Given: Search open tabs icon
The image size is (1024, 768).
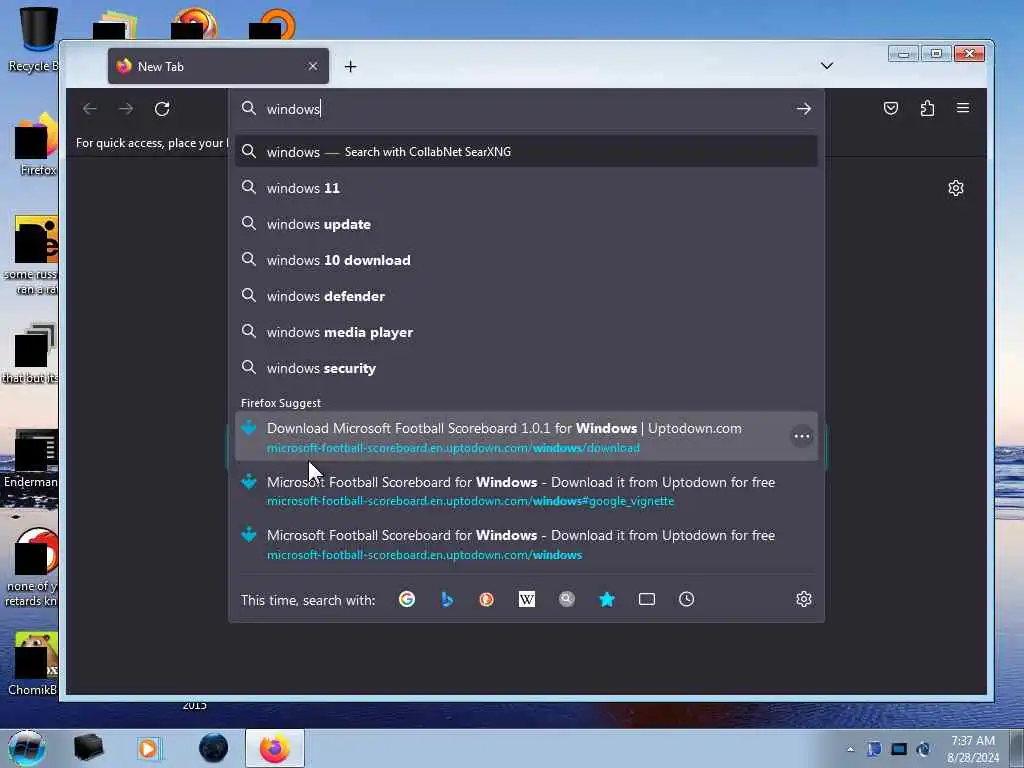Looking at the screenshot, I should [x=647, y=599].
